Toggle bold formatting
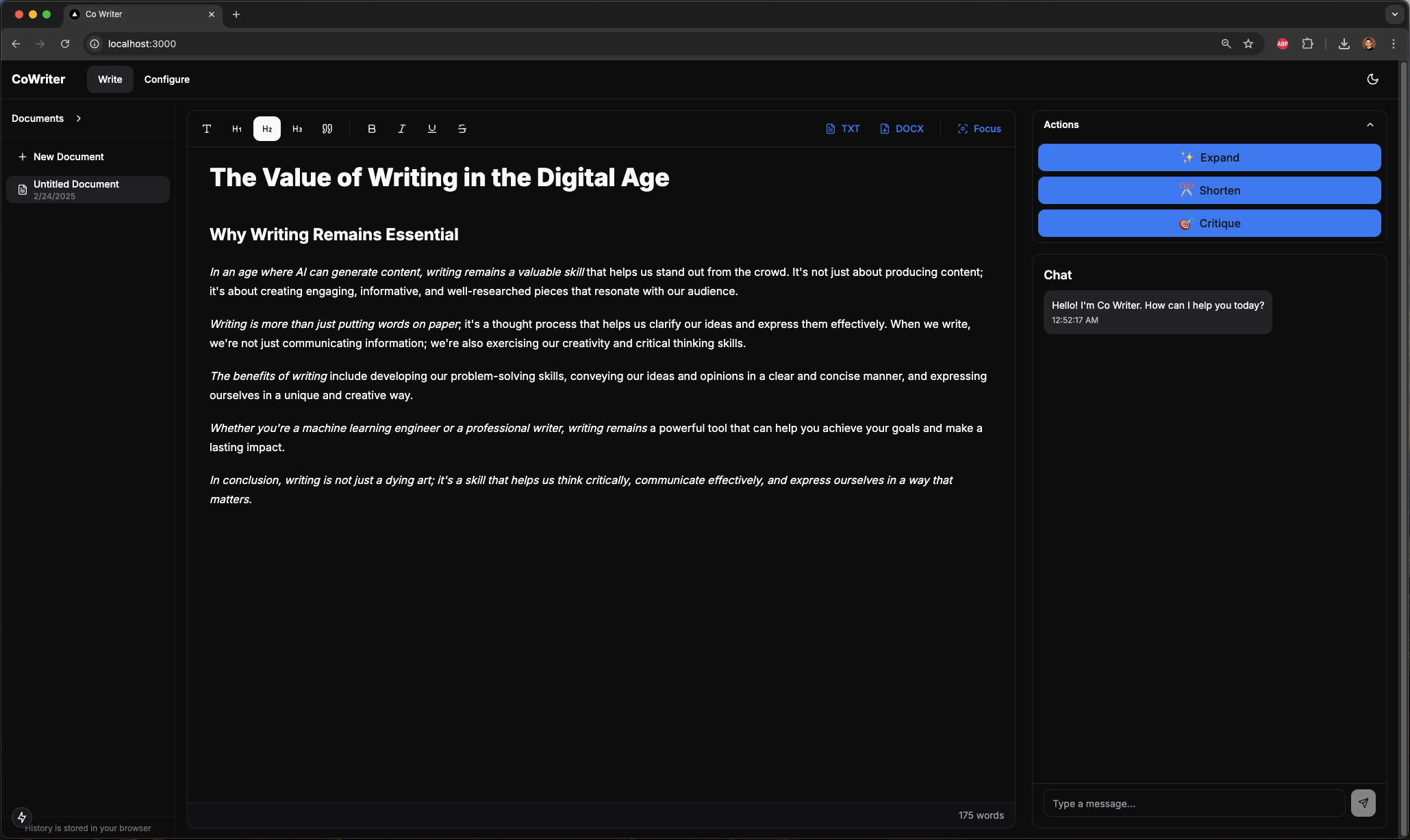 372,129
